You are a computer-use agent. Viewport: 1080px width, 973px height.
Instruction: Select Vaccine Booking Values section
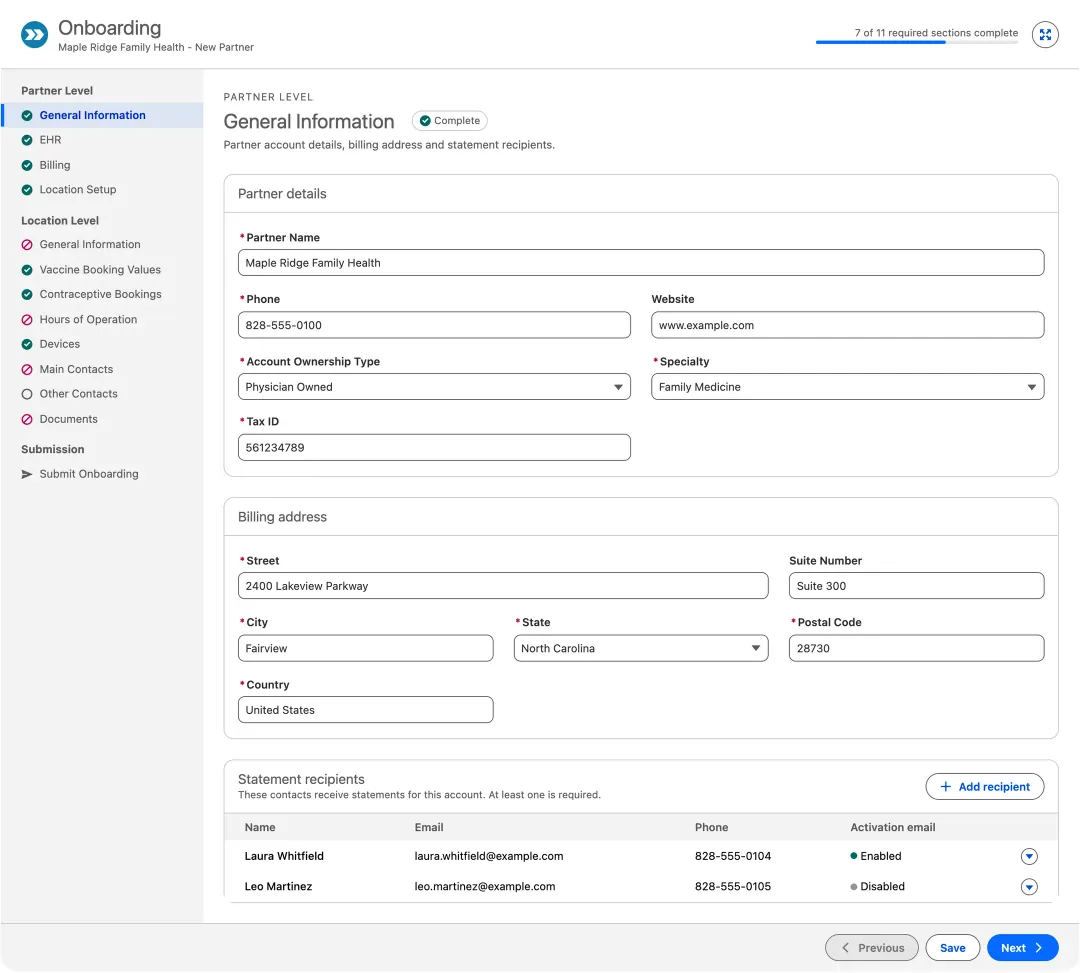100,270
